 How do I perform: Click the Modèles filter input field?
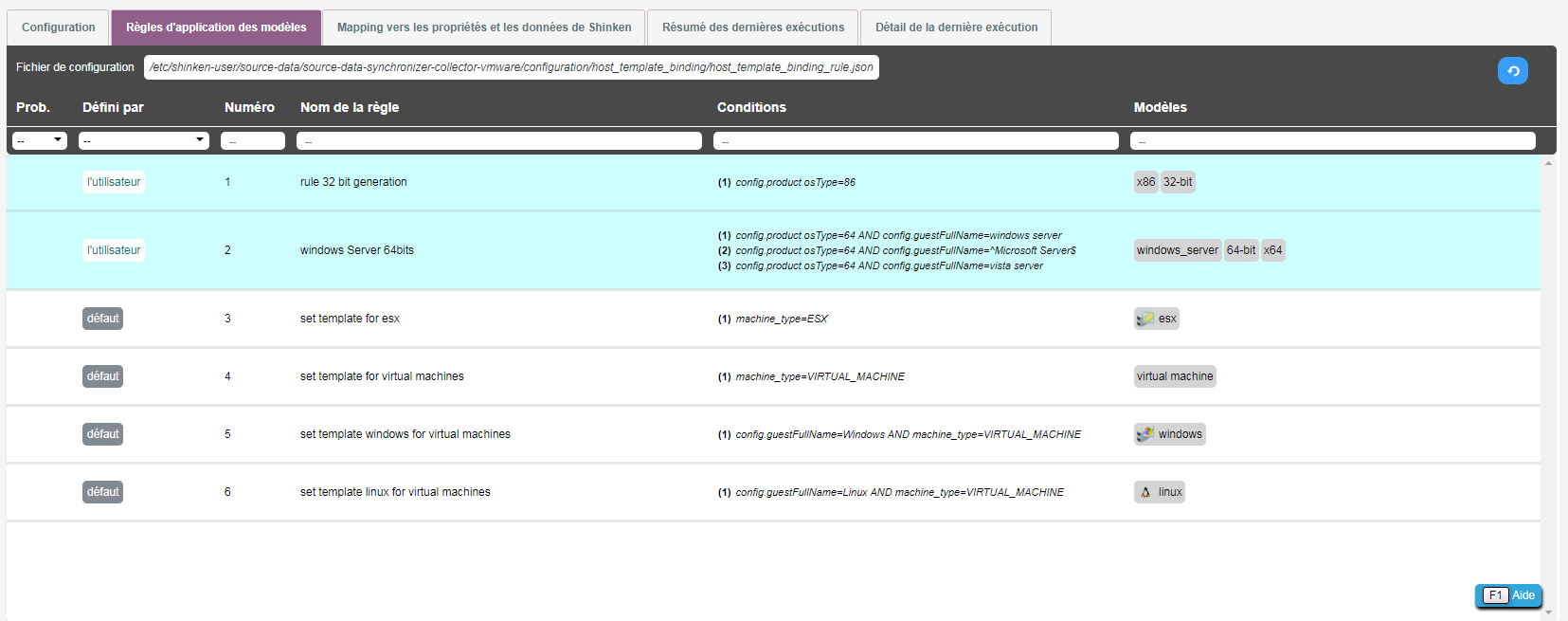(1332, 141)
